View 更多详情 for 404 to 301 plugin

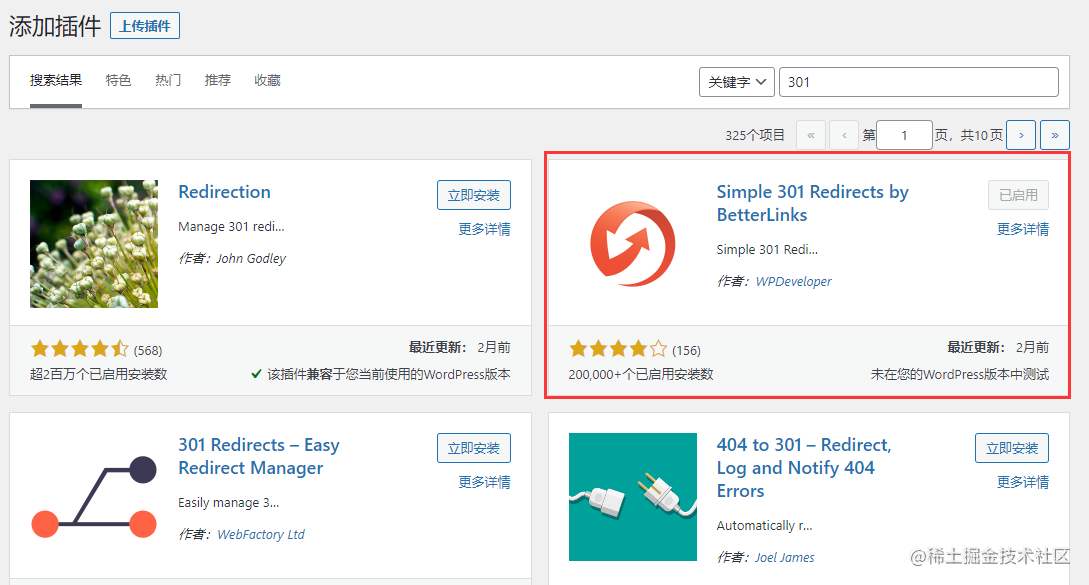[x=1022, y=482]
